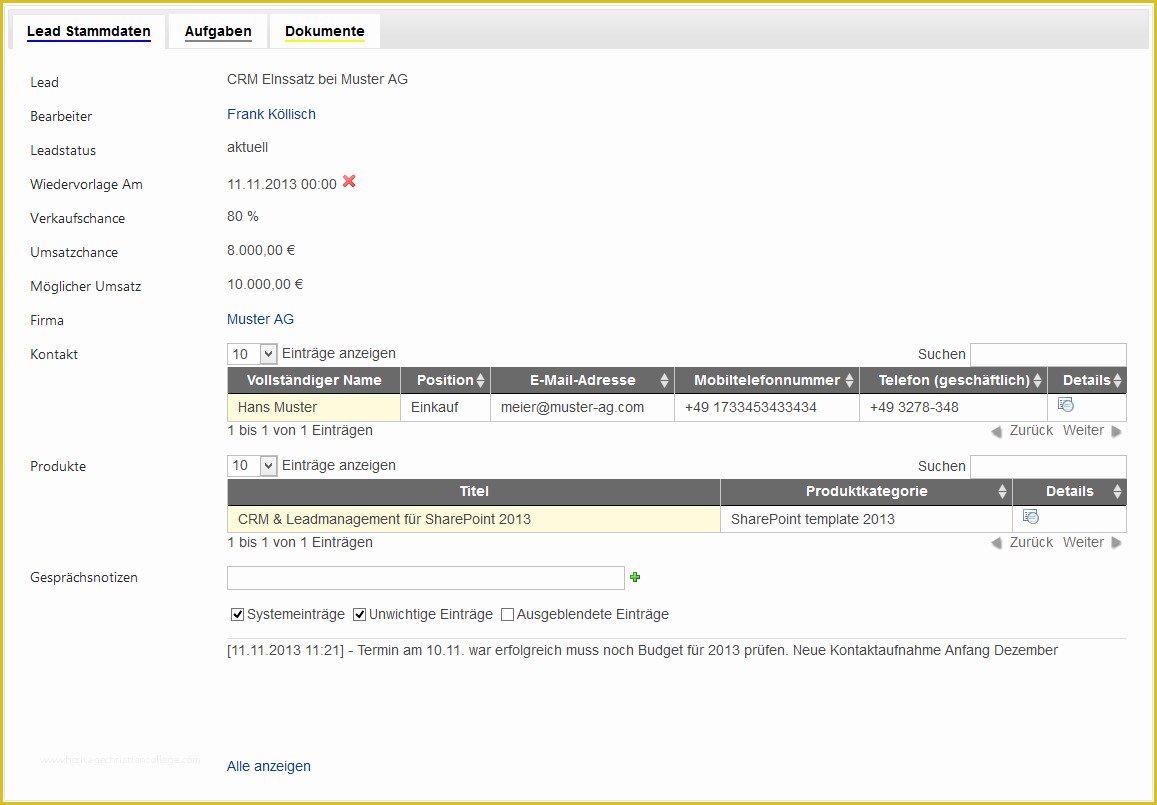This screenshot has height=805, width=1157.
Task: Click Alle anzeigen link
Action: tap(269, 766)
